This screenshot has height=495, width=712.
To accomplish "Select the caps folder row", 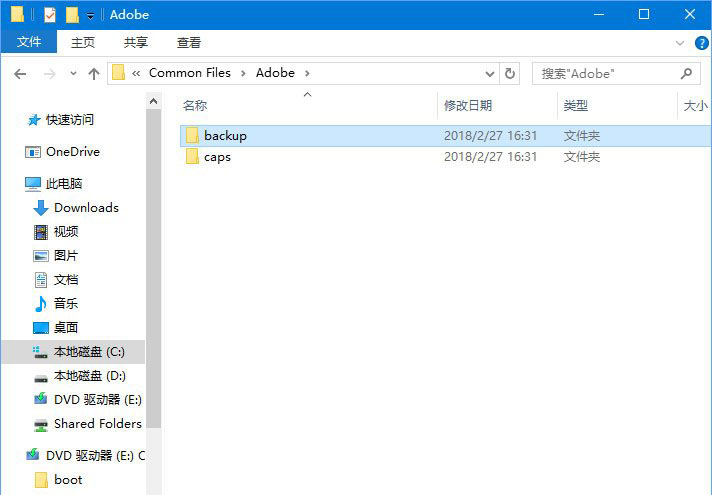I will (x=445, y=157).
